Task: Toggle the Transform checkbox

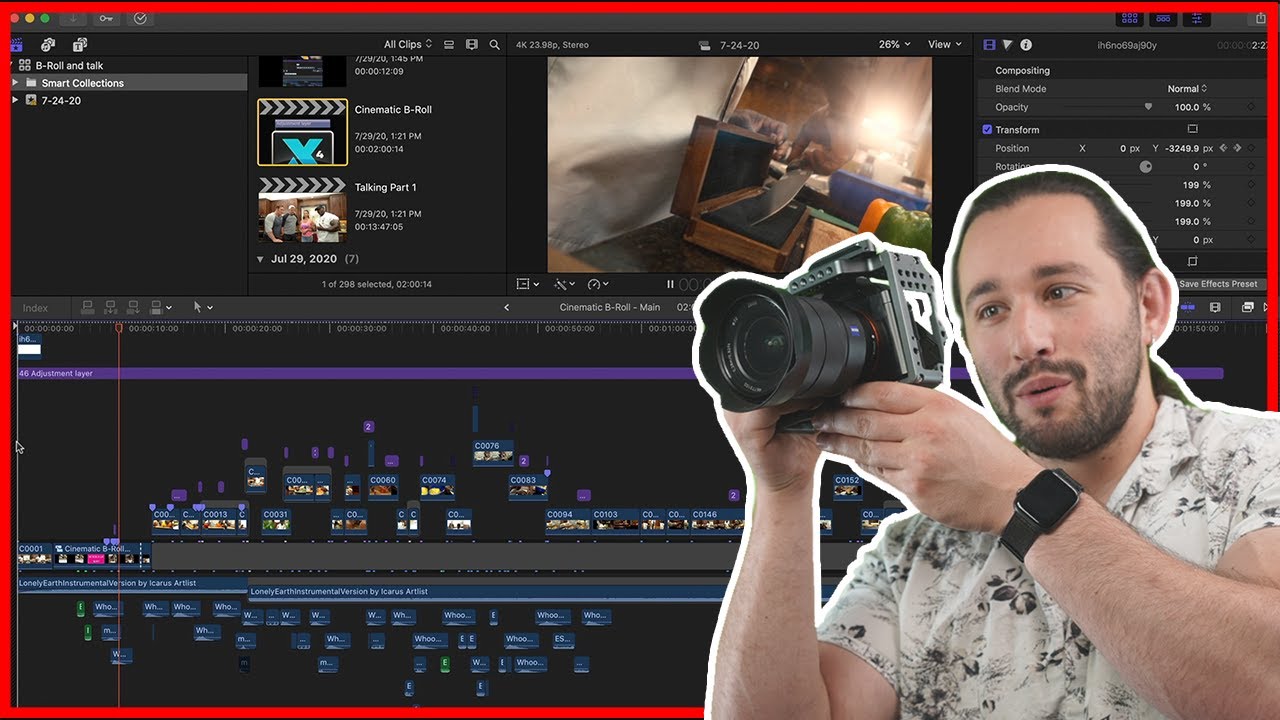Action: point(987,130)
